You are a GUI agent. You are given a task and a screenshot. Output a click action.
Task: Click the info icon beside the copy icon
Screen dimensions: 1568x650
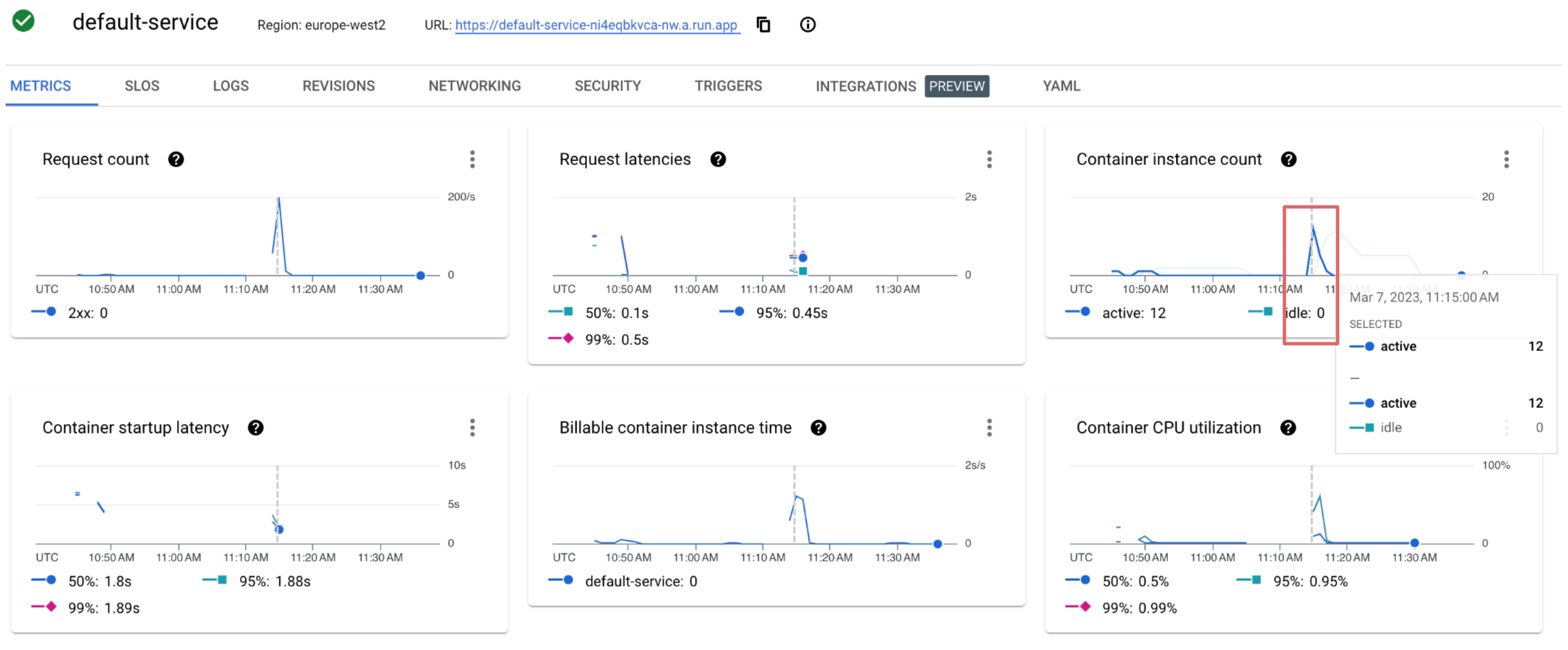(x=807, y=25)
